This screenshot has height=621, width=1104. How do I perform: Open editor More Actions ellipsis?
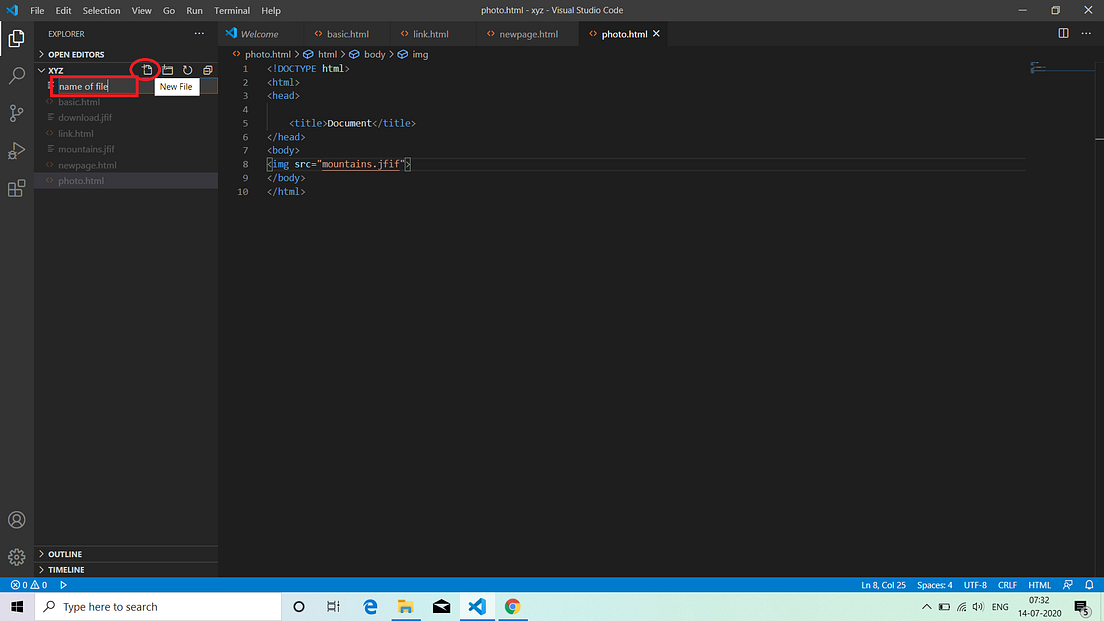point(1086,33)
